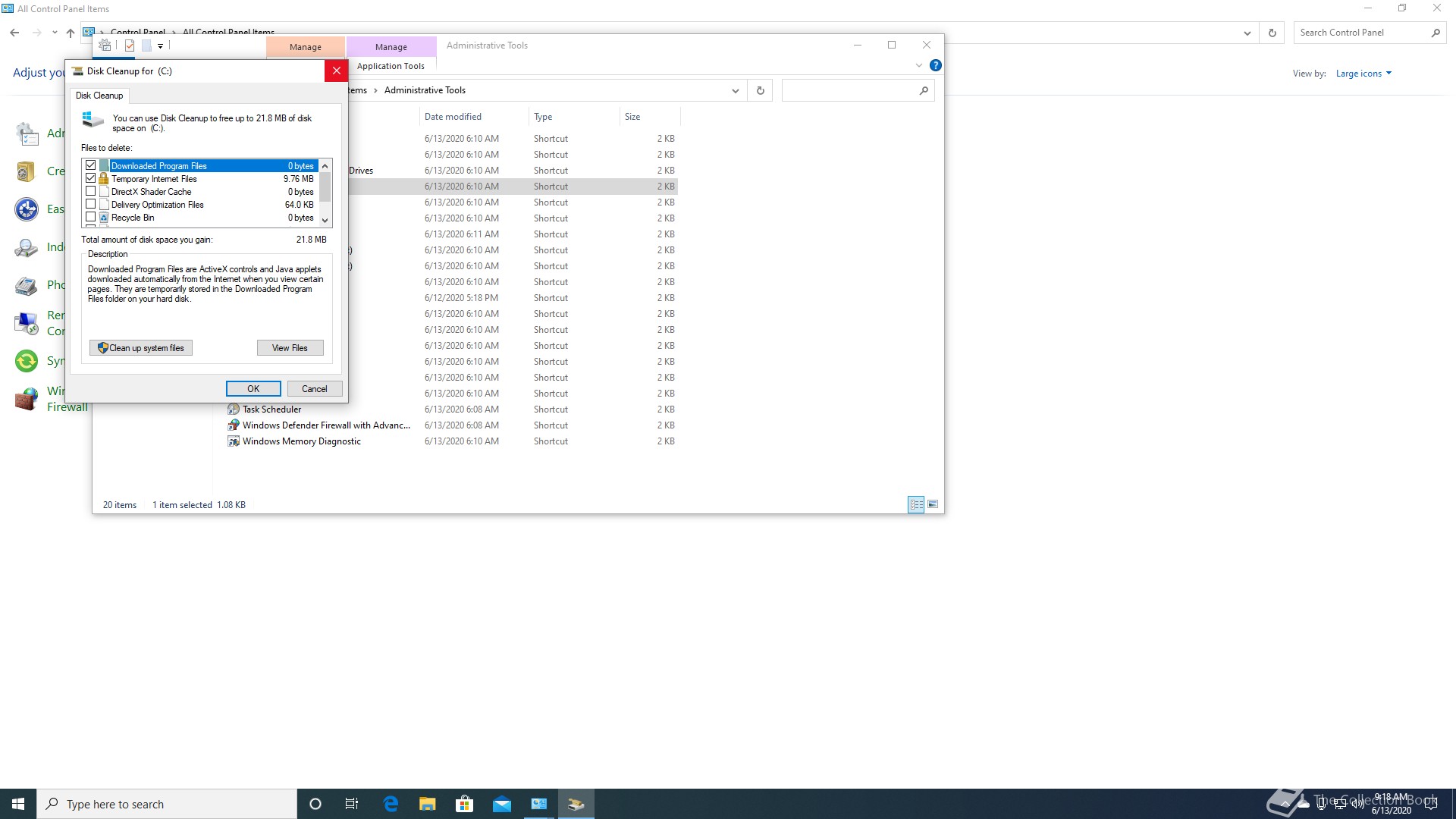Open View by Large icons dropdown
Viewport: 1456px width, 819px height.
(1363, 74)
